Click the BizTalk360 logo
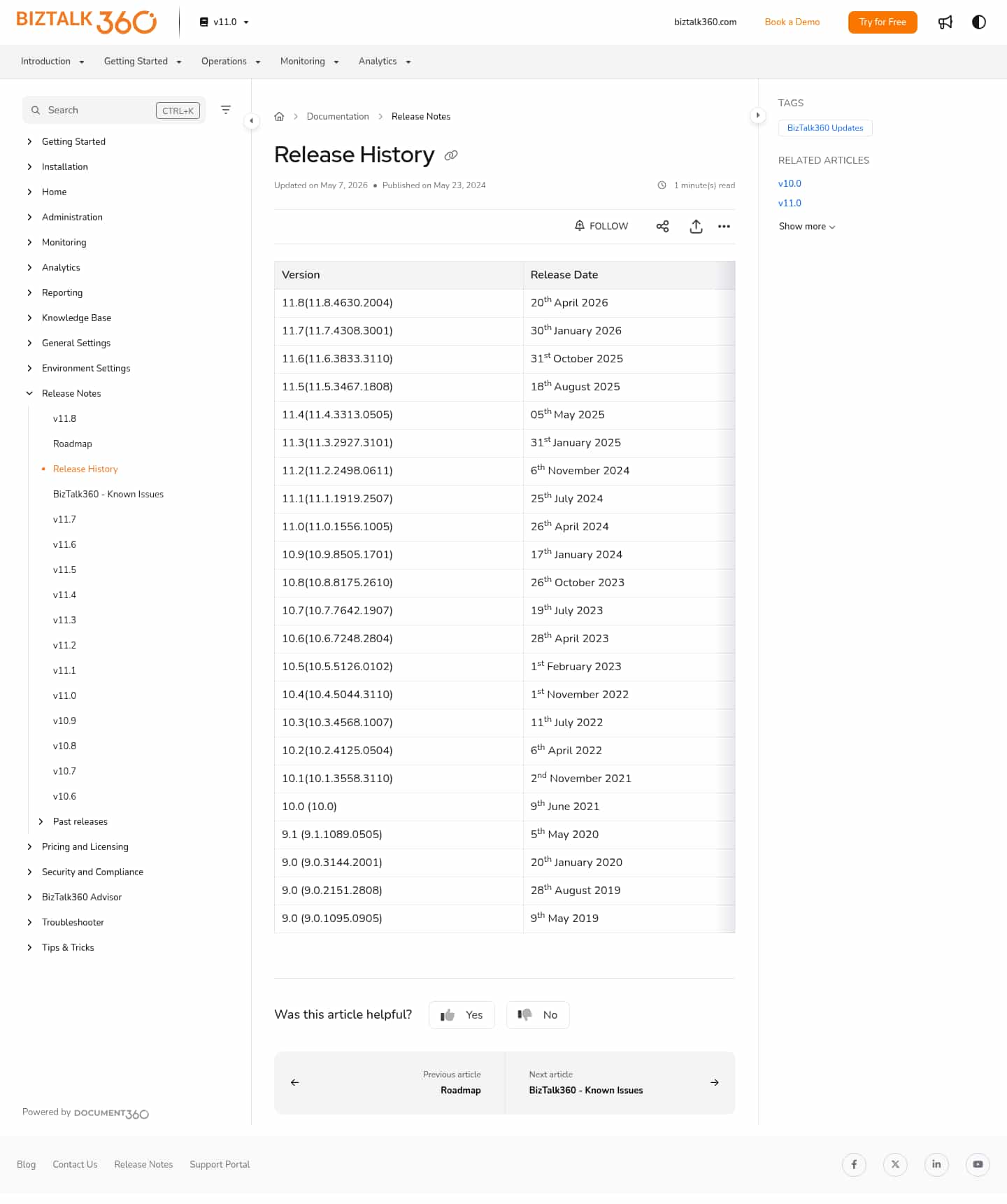The width and height of the screenshot is (1007, 1204). (x=86, y=22)
